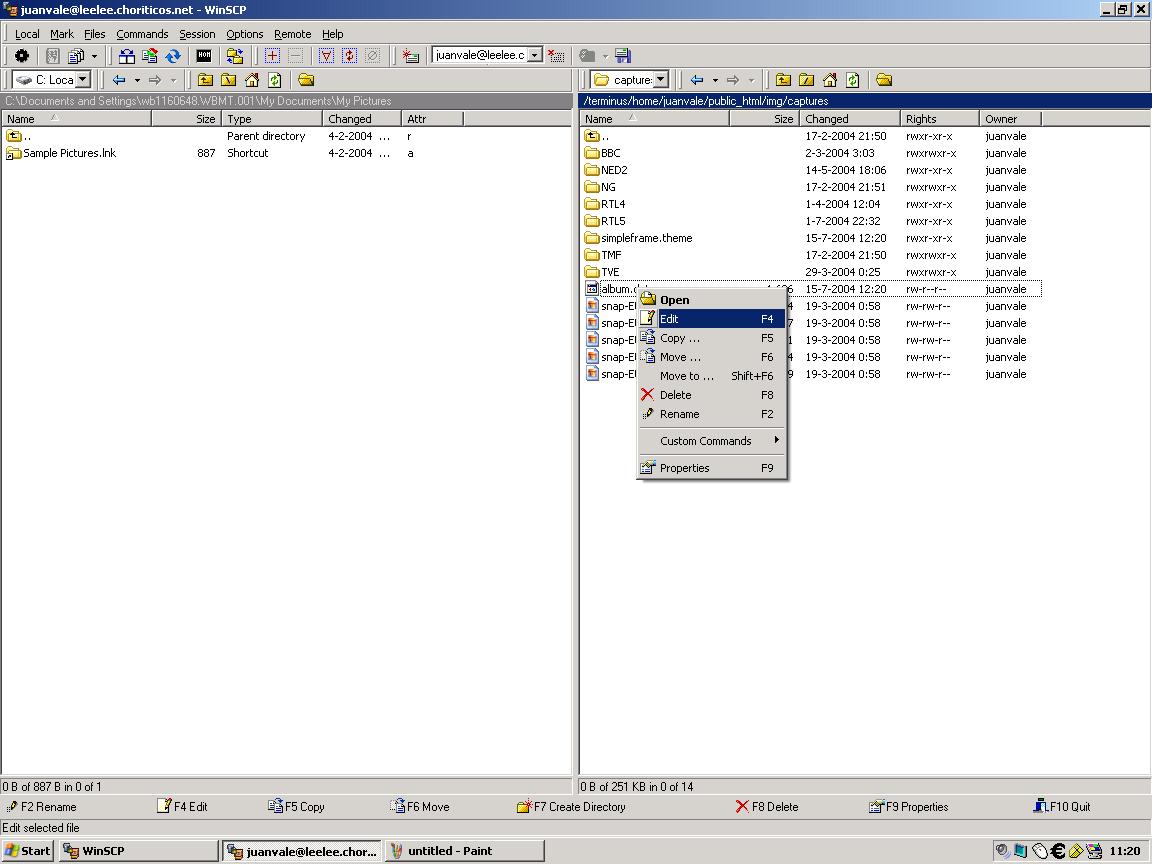
Task: Click Synchronize directories icon with red-green arrows
Action: [150, 56]
